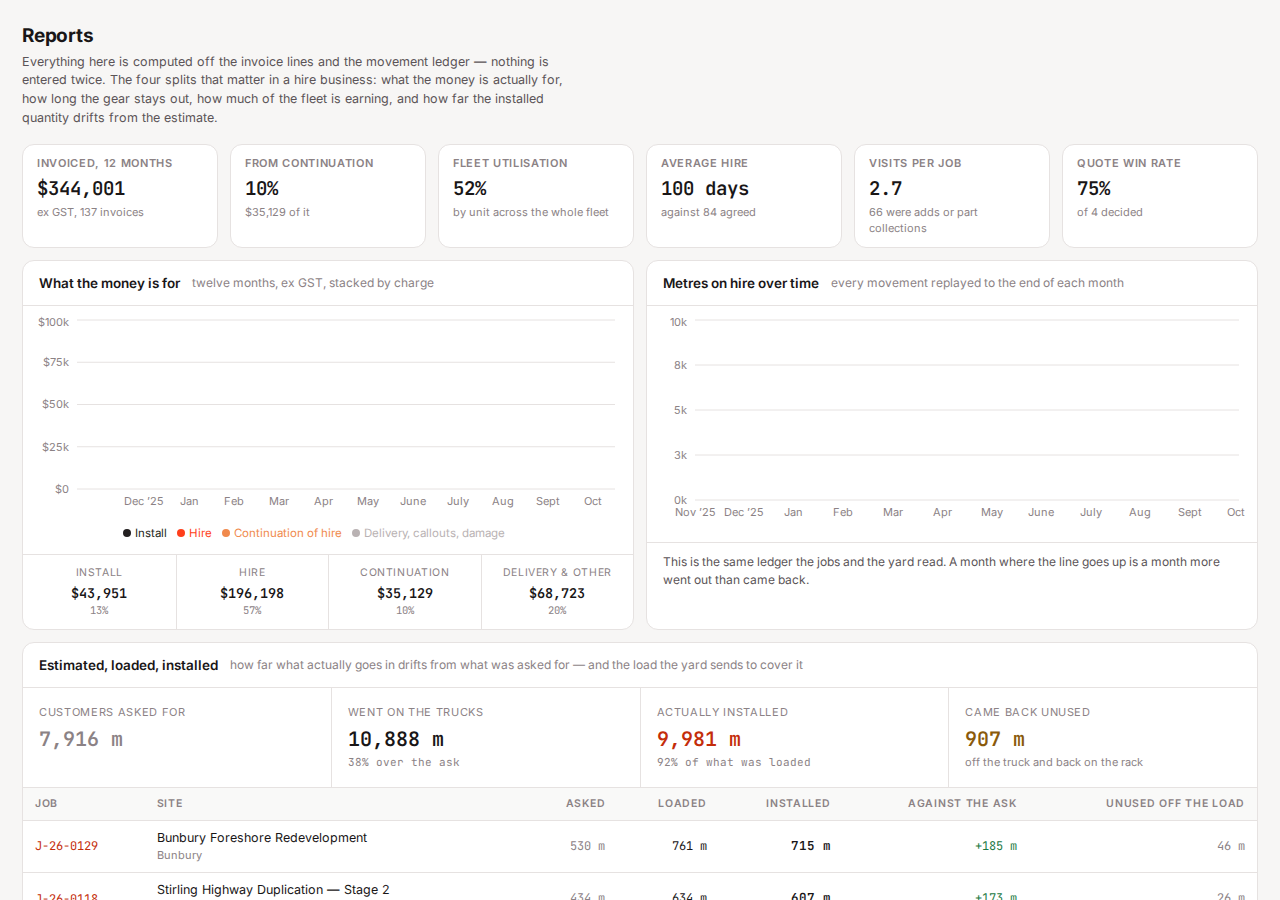Click the LOADED column header
Viewport: 1280px width, 900px height.
click(682, 803)
